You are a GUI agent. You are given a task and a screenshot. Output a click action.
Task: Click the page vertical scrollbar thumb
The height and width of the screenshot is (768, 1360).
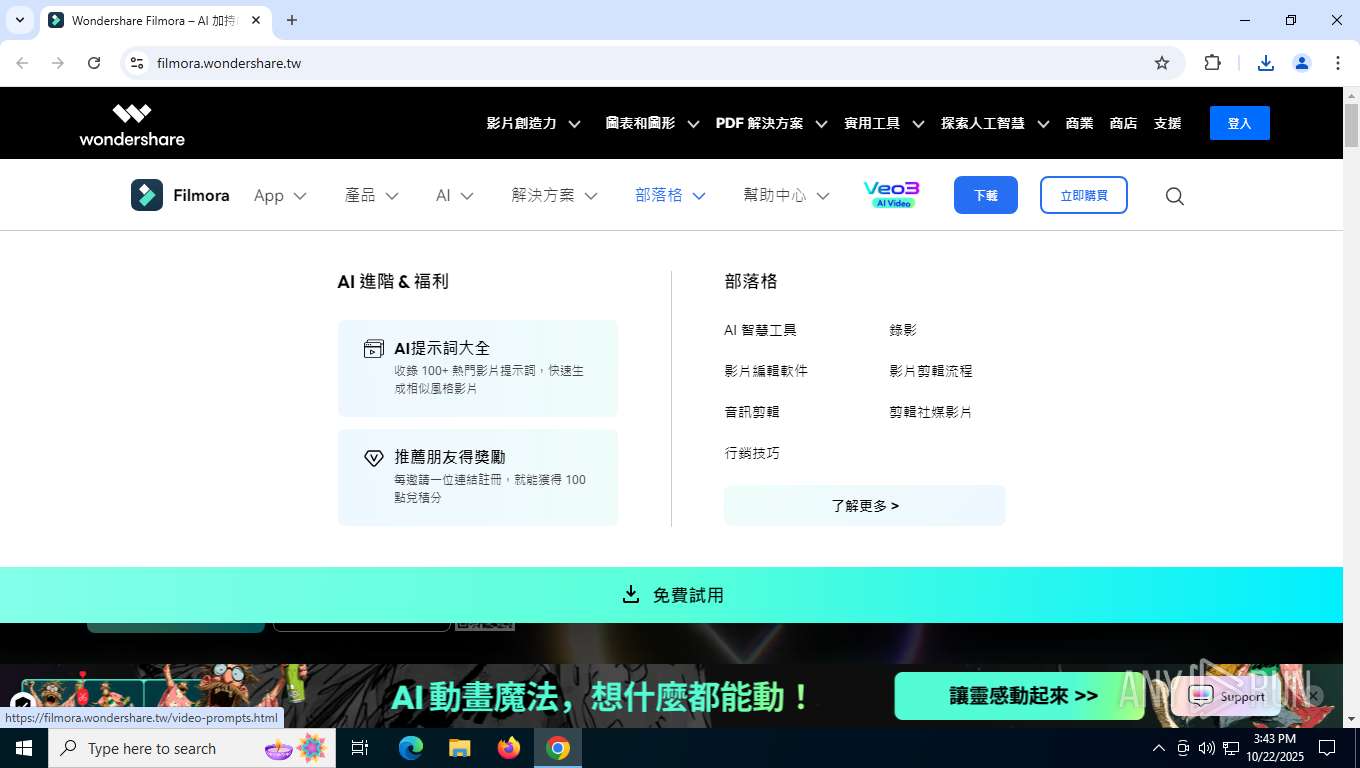1351,125
